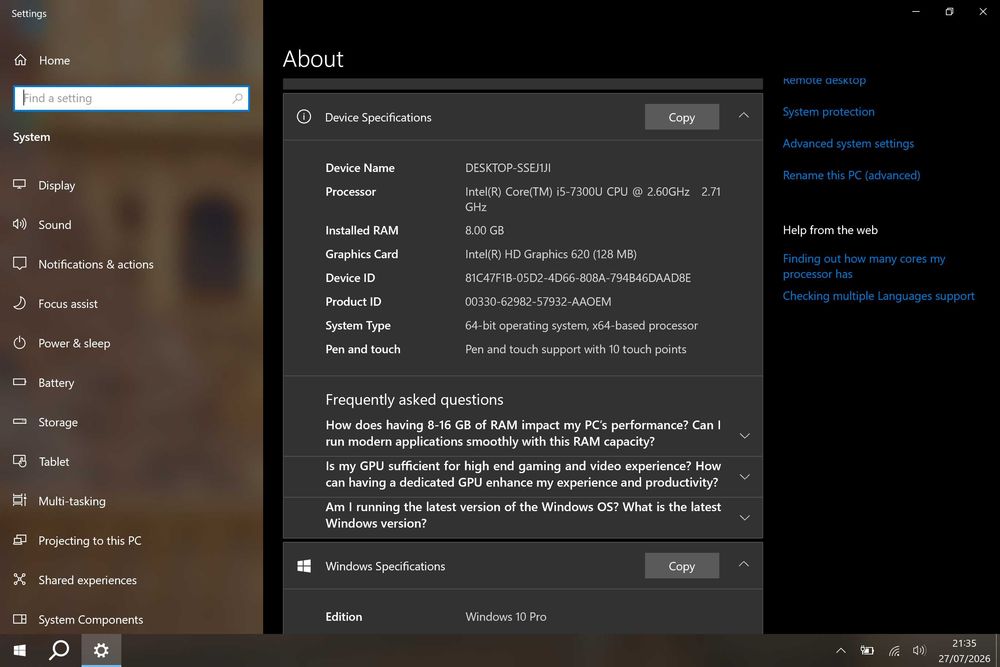Click the Home house icon
Image resolution: width=1000 pixels, height=667 pixels.
click(20, 60)
